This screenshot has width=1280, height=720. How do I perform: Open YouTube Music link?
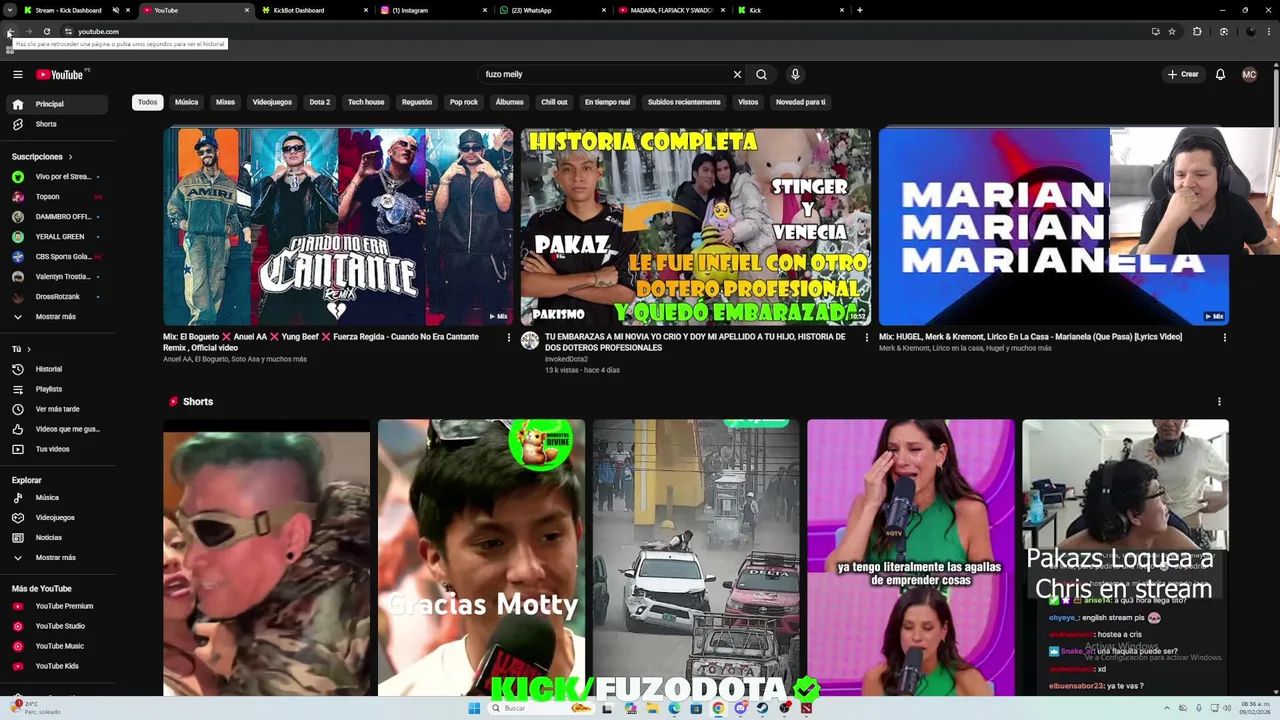click(56, 646)
